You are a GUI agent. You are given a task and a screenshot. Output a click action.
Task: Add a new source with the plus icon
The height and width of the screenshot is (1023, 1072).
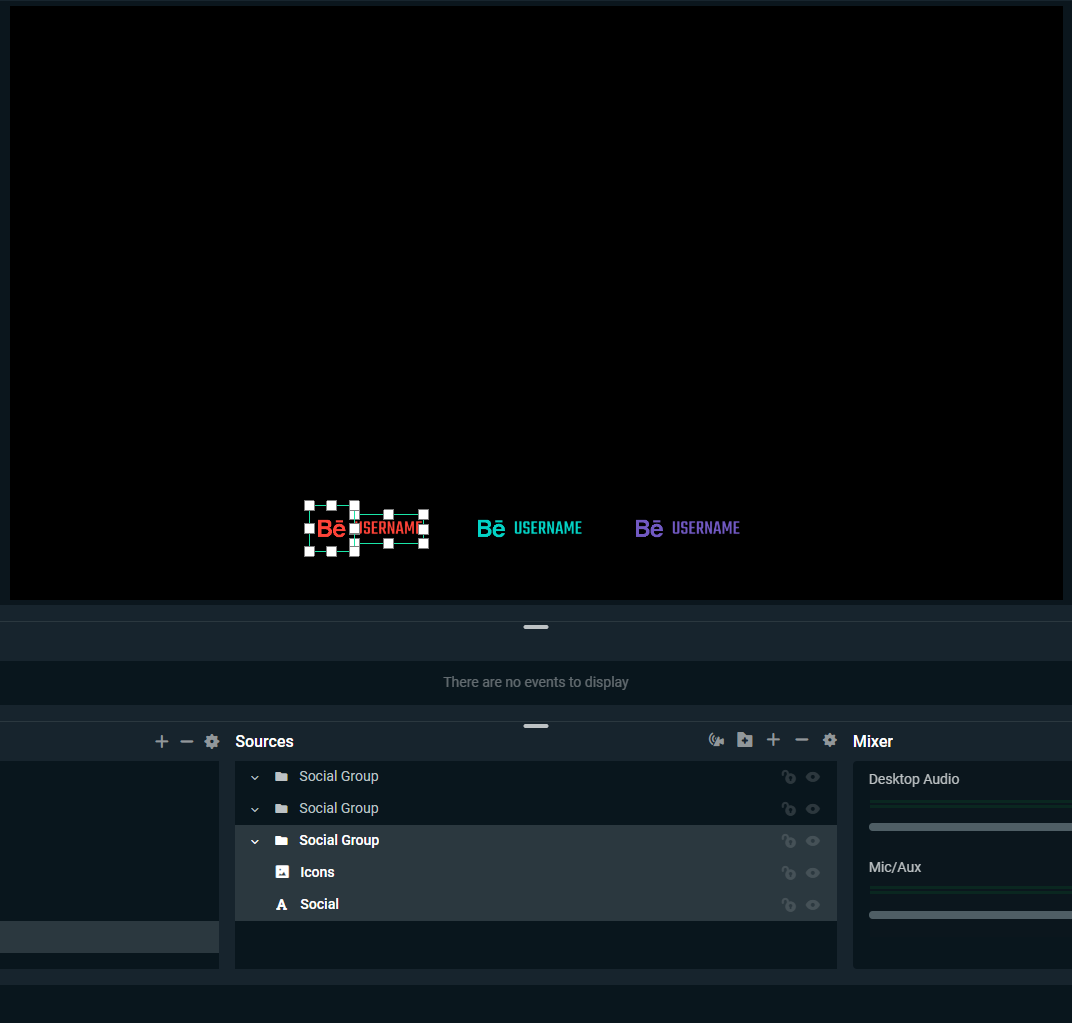[773, 740]
